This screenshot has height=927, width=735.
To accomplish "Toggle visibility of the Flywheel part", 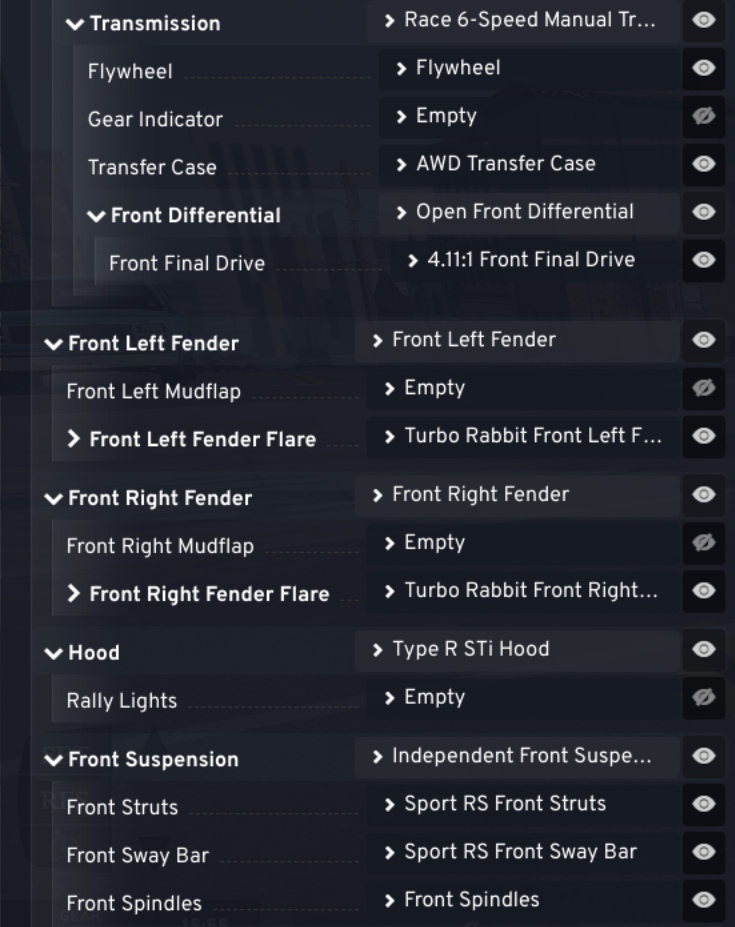I will [704, 69].
